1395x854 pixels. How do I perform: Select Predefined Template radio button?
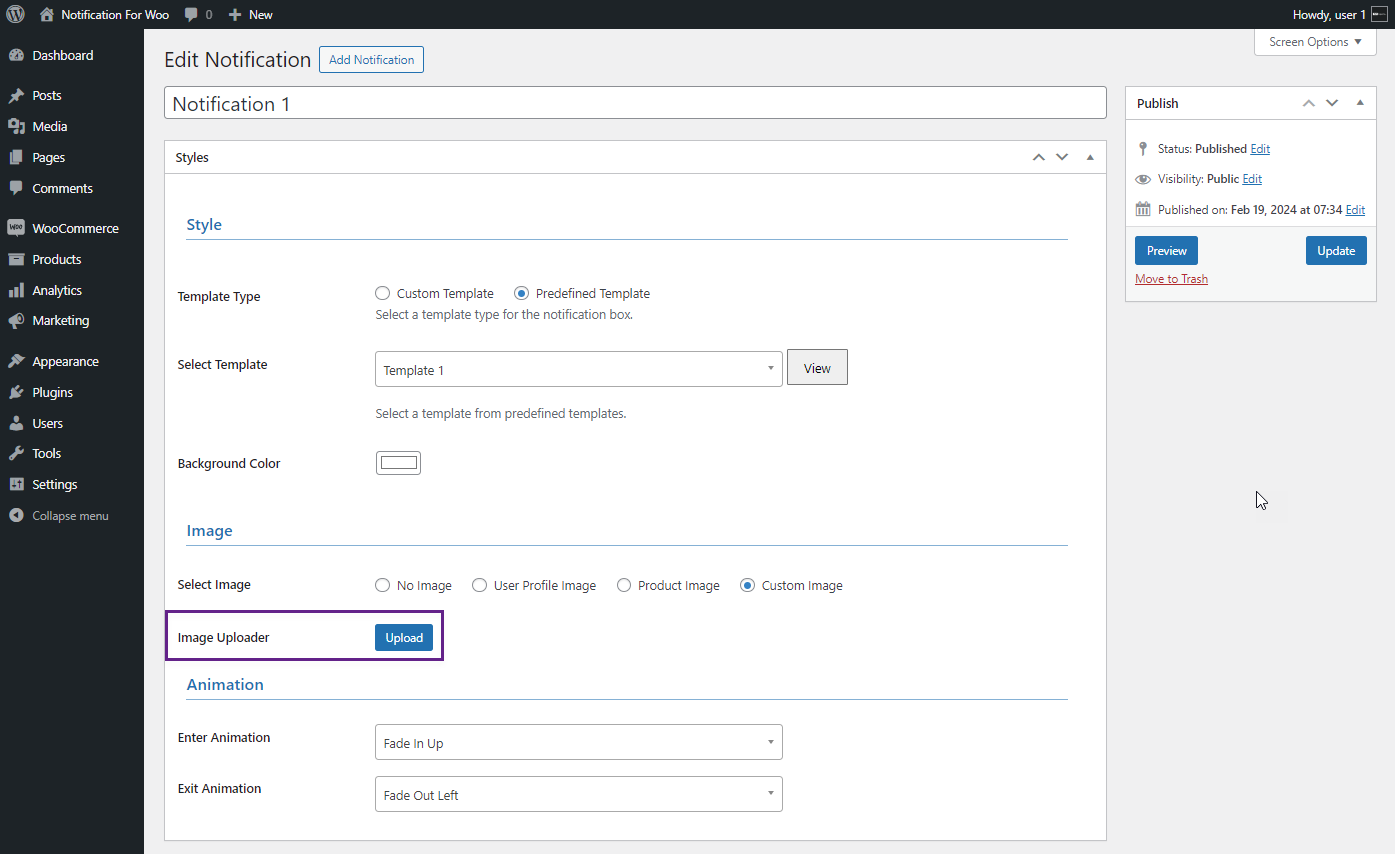521,294
